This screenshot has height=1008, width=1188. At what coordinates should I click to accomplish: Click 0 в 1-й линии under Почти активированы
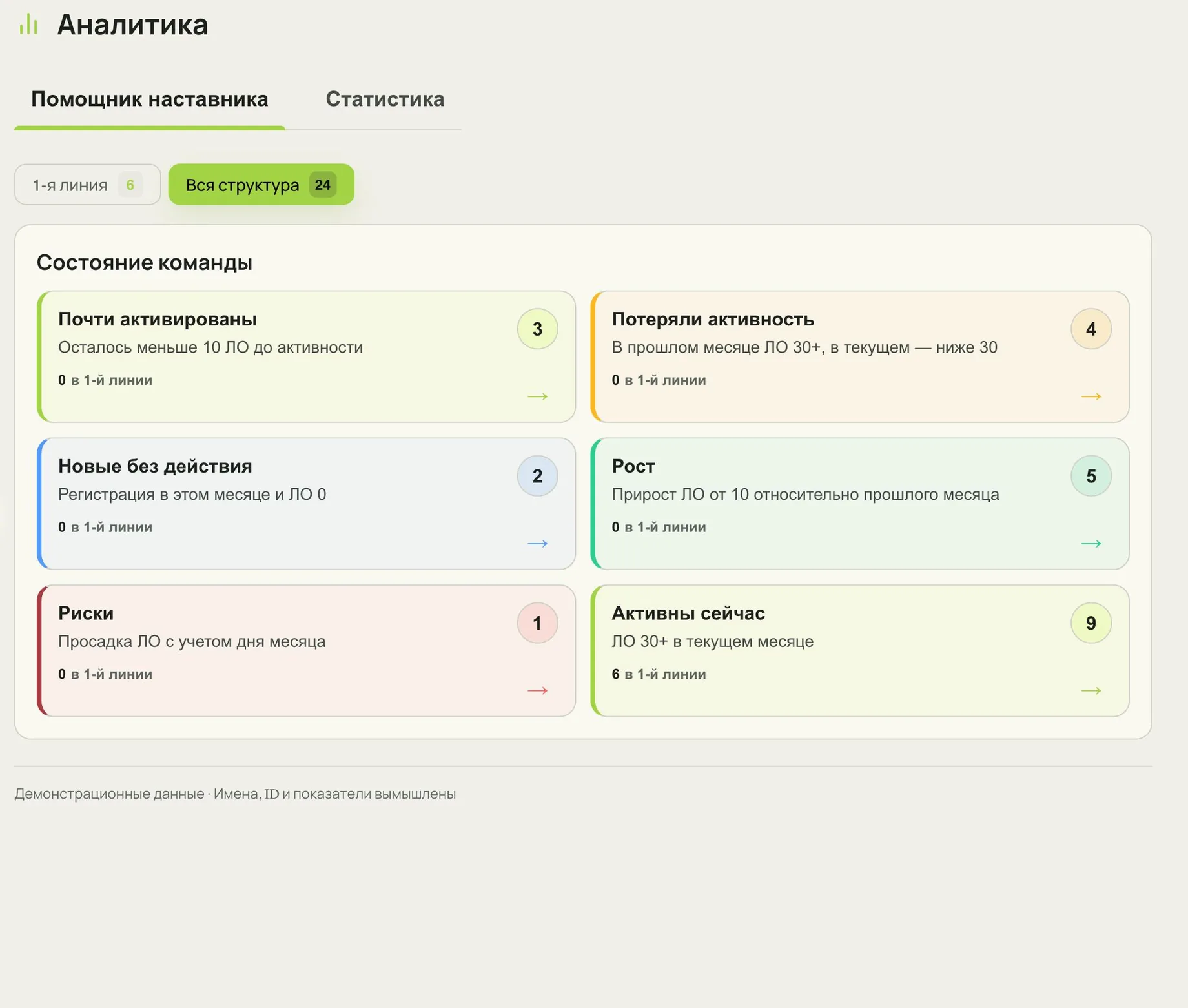click(x=105, y=380)
